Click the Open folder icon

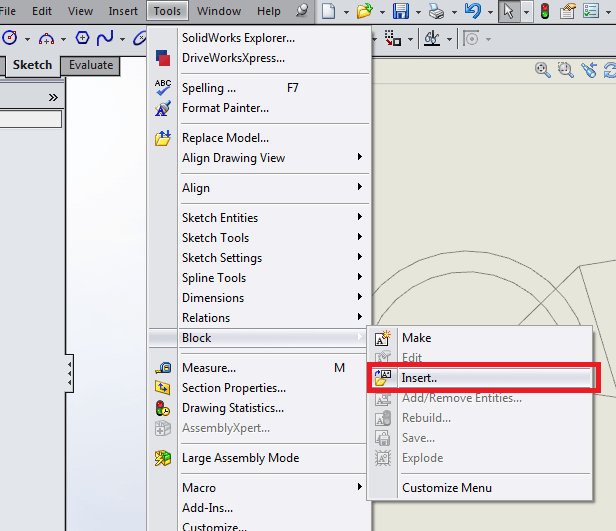click(365, 11)
